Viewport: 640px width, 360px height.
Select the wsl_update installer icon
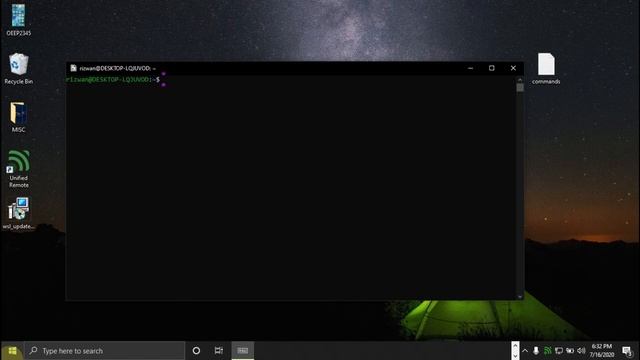[x=18, y=213]
